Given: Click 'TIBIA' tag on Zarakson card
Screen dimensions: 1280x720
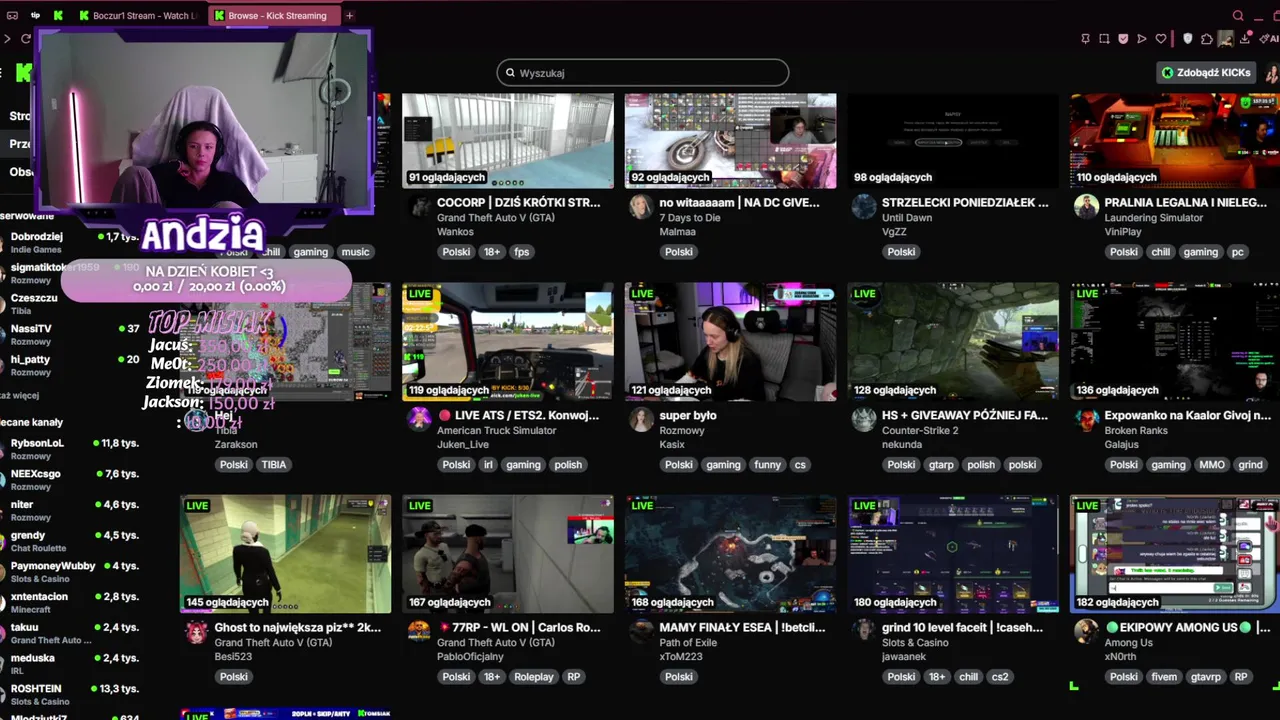Looking at the screenshot, I should (x=274, y=465).
